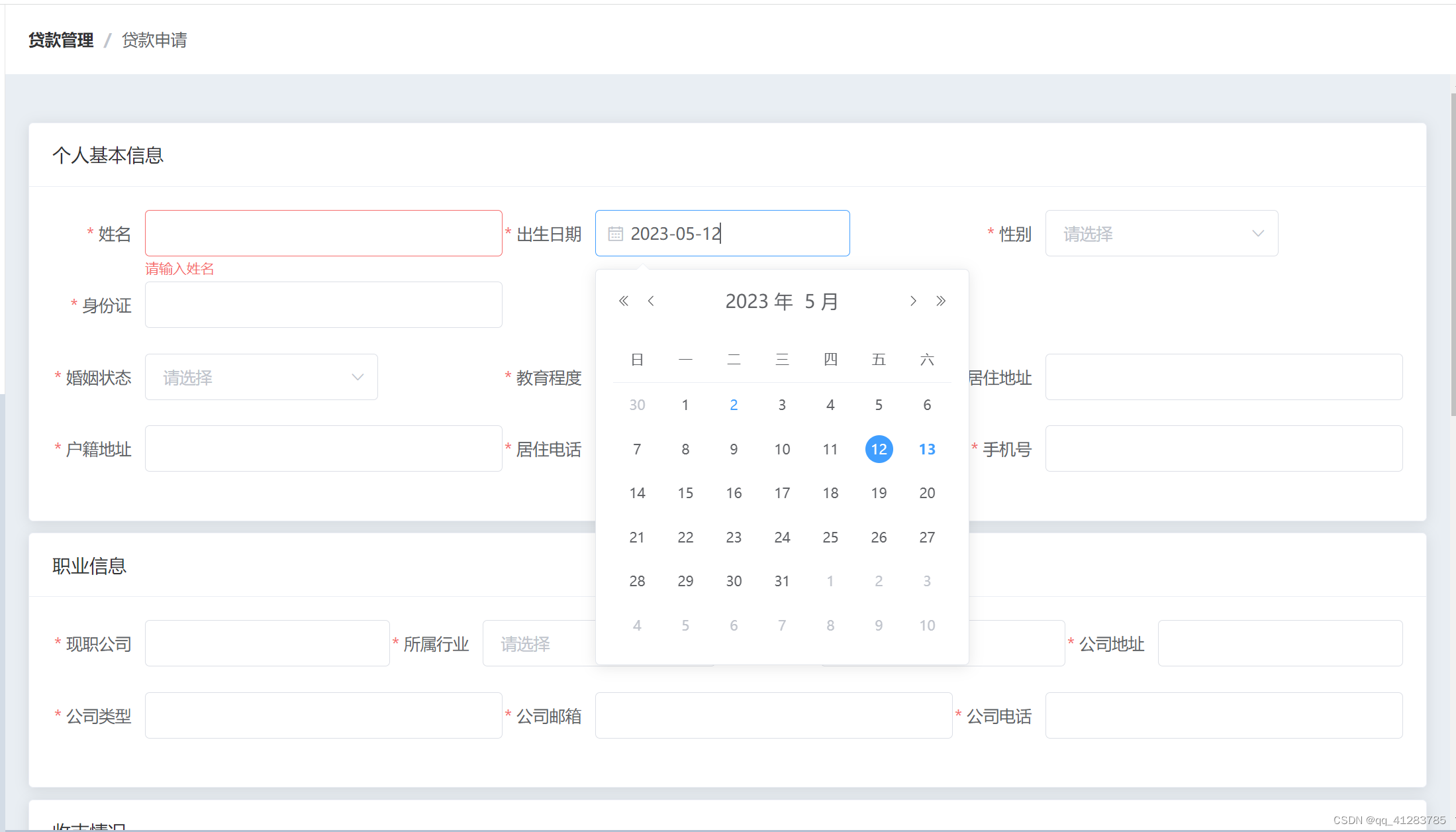Focus the 身份证 input field

click(x=324, y=305)
